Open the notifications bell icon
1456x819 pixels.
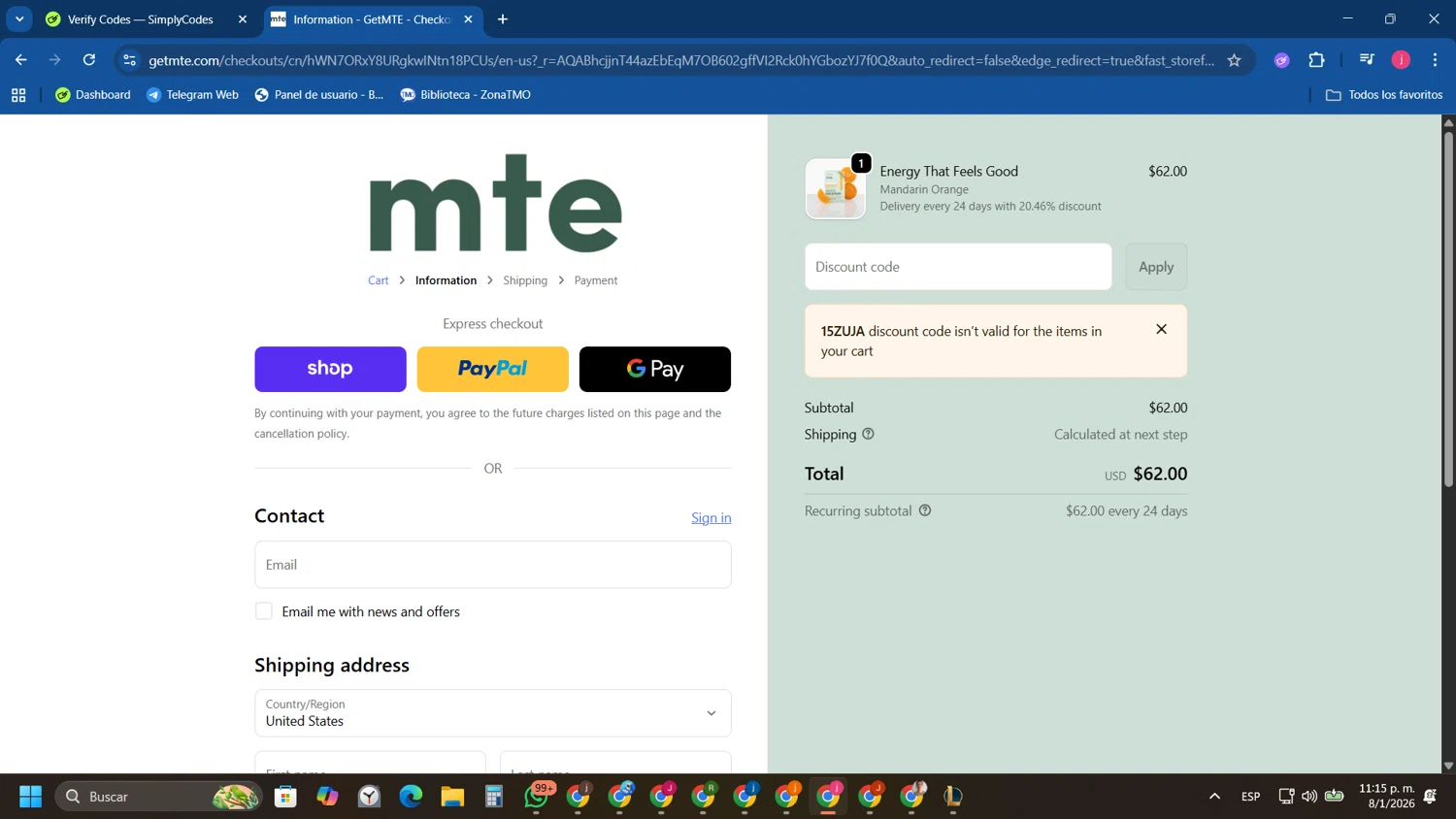pyautogui.click(x=1430, y=797)
